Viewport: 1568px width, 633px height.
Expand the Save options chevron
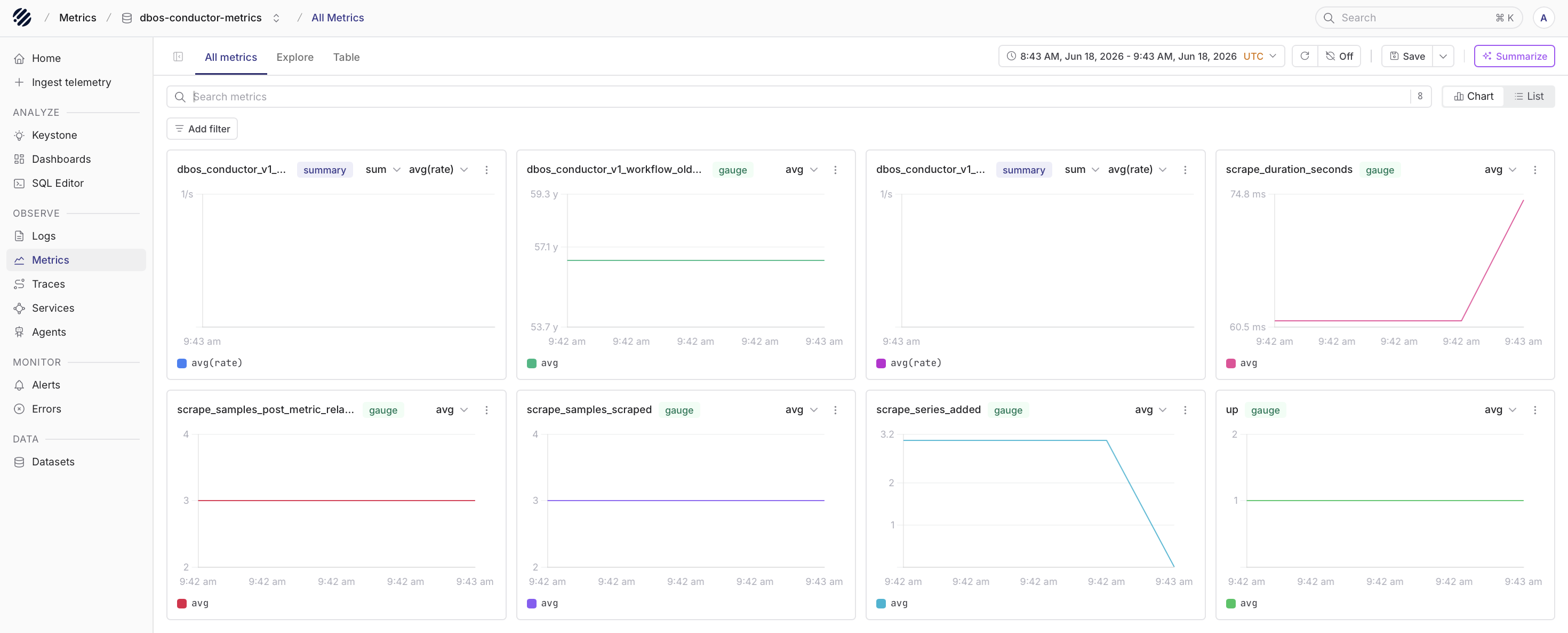tap(1443, 56)
